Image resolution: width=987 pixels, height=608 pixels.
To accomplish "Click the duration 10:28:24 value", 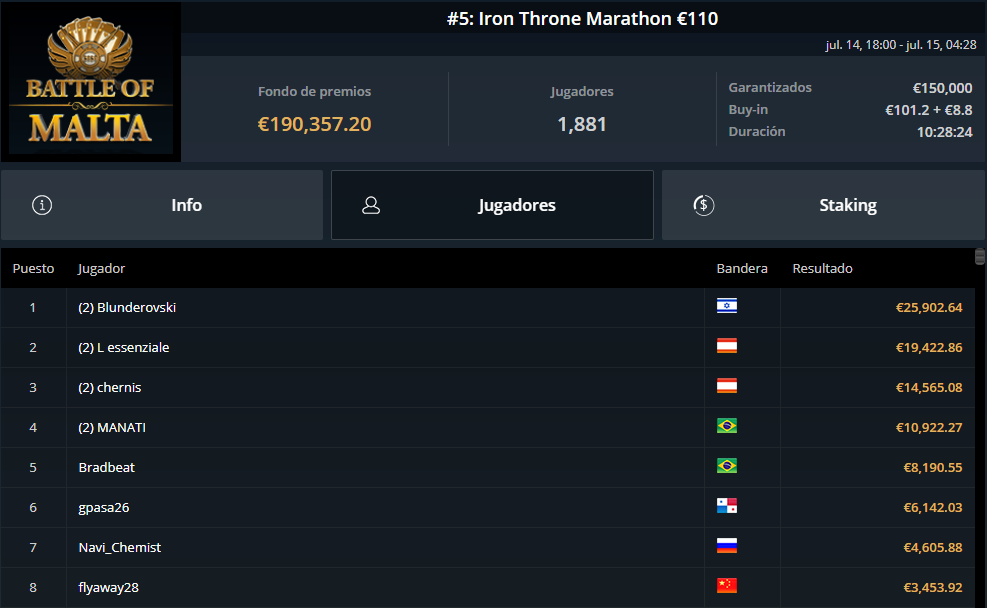I will point(944,132).
